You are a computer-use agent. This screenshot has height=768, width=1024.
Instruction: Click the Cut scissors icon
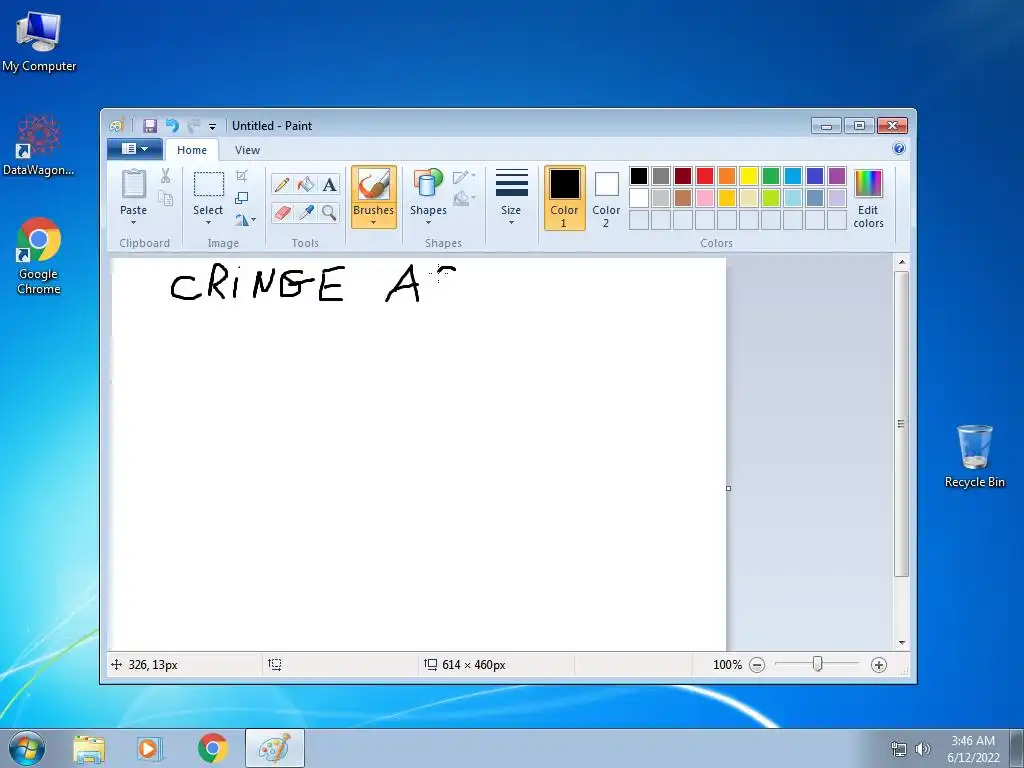coord(165,175)
